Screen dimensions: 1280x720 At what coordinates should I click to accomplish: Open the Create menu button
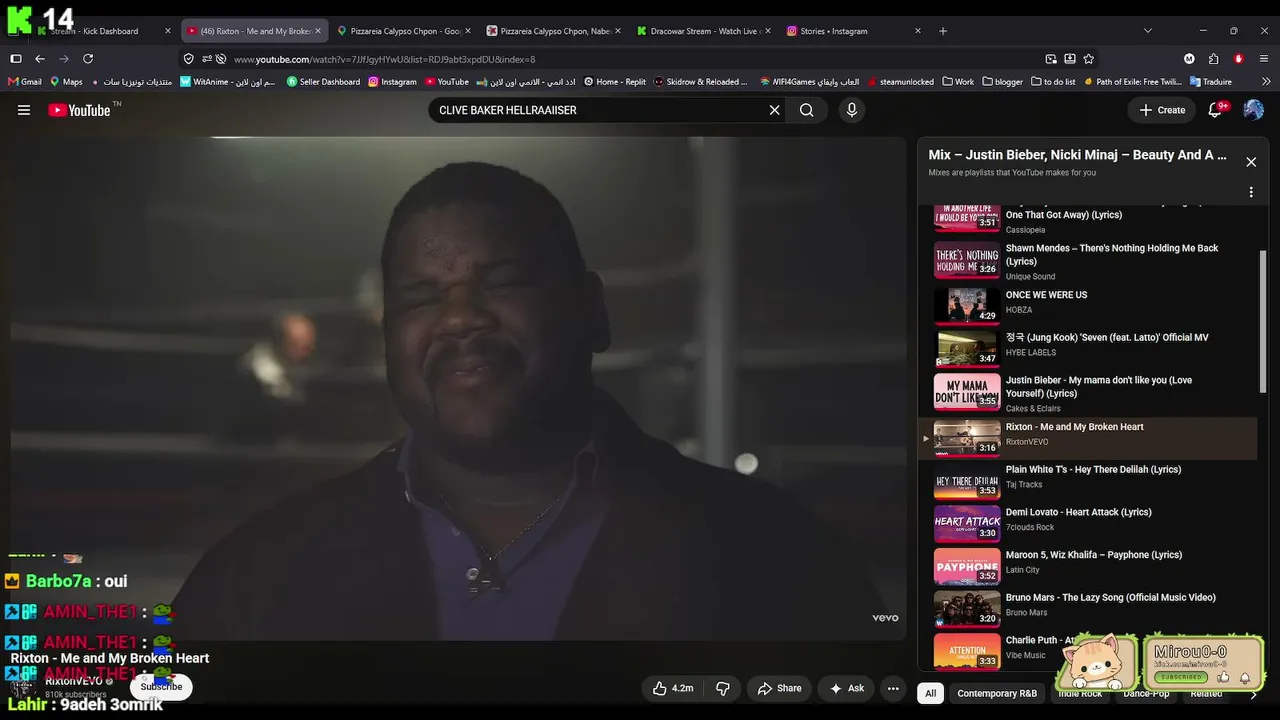pos(1162,110)
